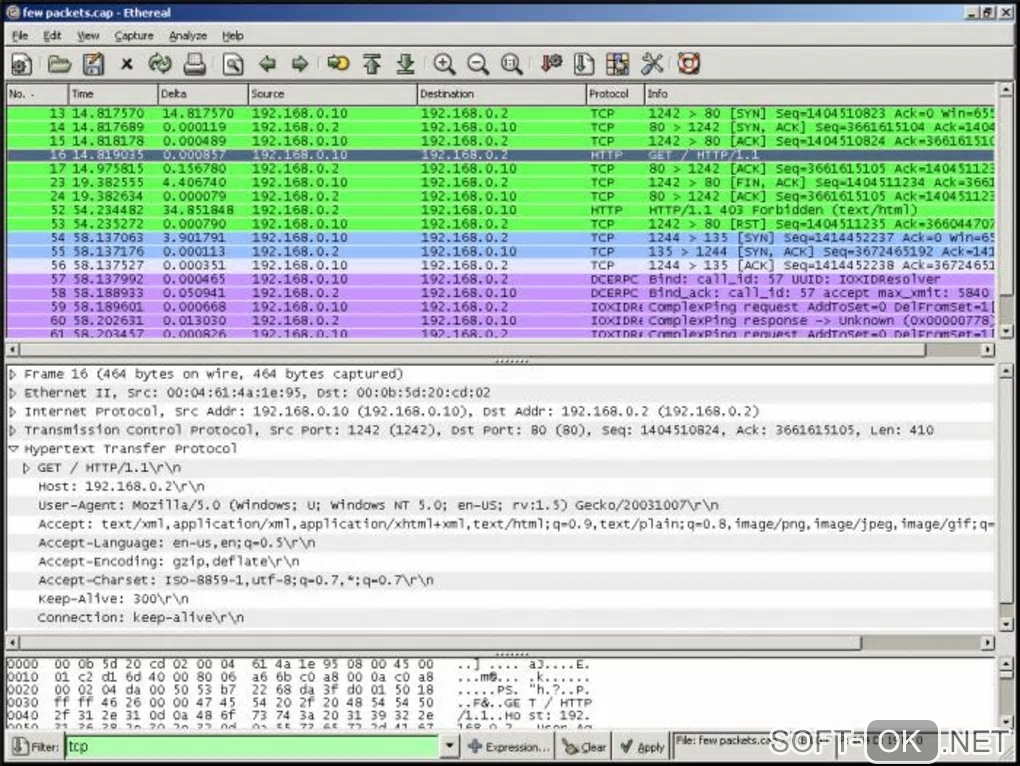Click the packet list horizontal scrollbar right arrow

(987, 350)
